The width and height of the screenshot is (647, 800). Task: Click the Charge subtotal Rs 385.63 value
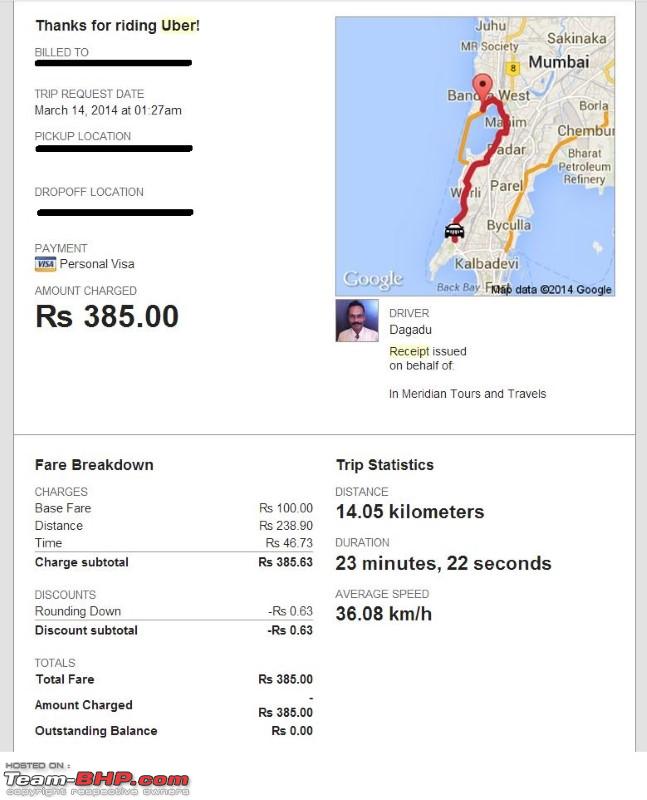coord(285,562)
